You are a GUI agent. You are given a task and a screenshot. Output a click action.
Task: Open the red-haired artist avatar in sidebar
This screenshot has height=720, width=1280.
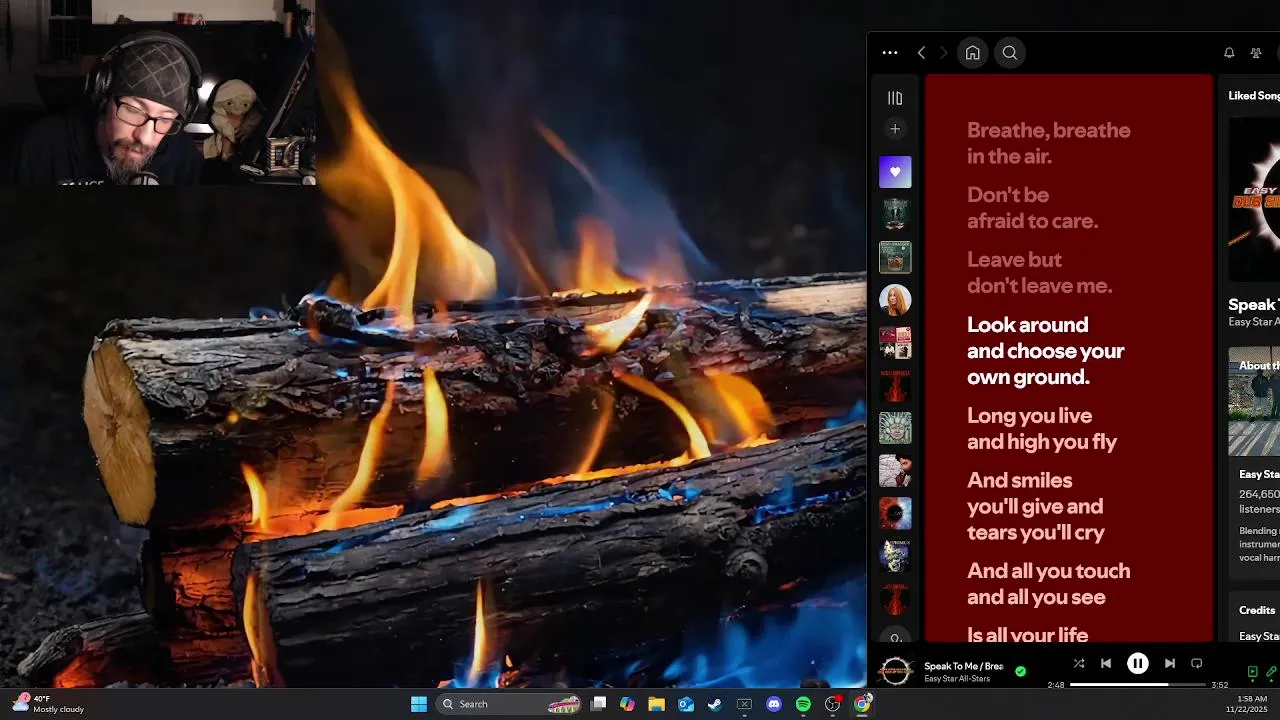[895, 299]
